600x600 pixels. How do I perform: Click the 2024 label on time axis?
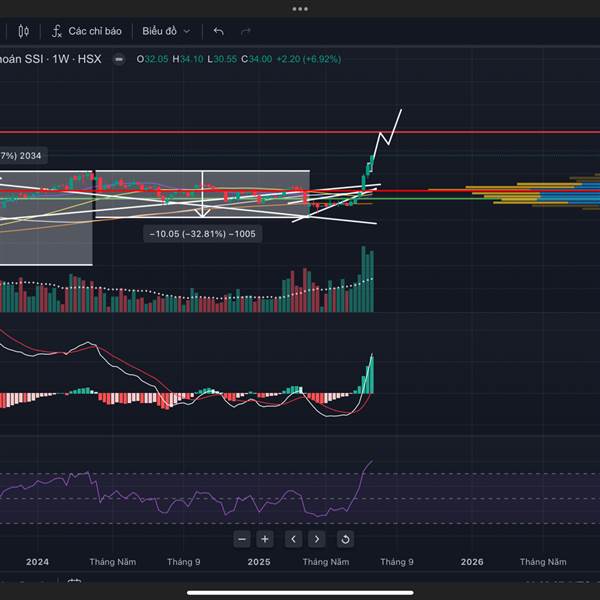coord(37,562)
